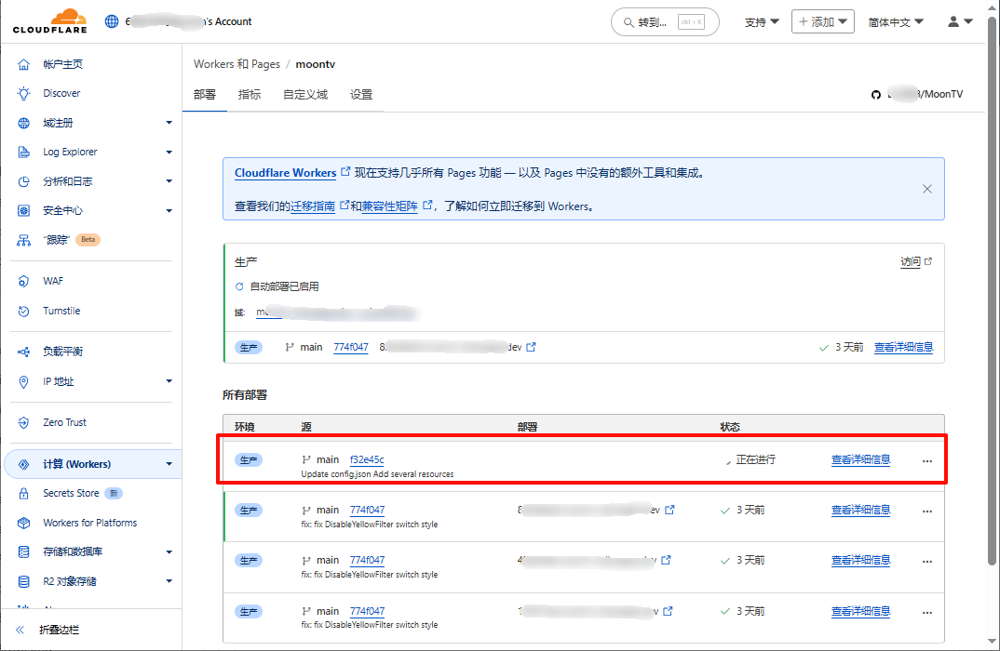Click the Turnstile sidebar icon
1000x651 pixels.
(23, 311)
